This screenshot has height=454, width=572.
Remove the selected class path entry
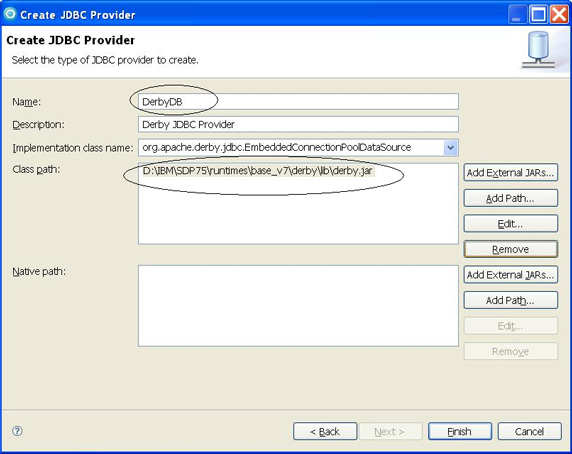[x=511, y=249]
